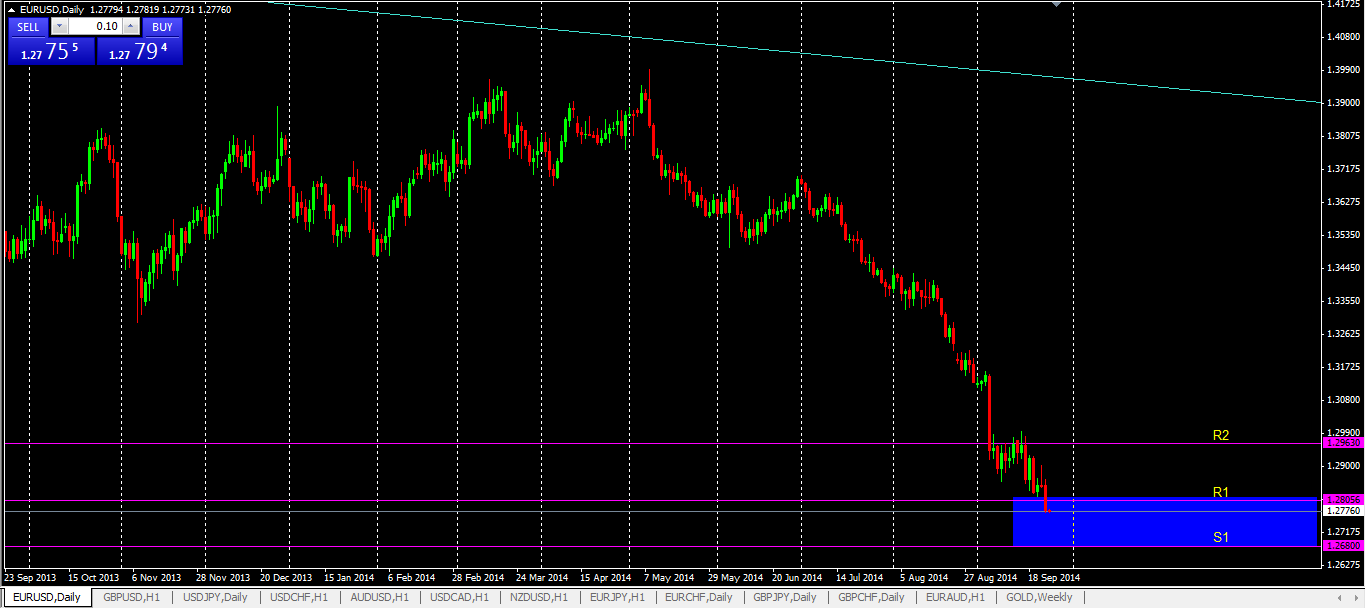This screenshot has width=1365, height=609.
Task: Click the 28 Feb 2014 date label
Action: [477, 577]
